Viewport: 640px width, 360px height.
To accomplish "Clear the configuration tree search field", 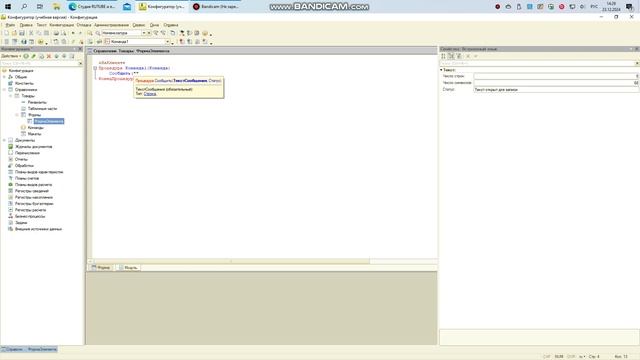I will 80,63.
